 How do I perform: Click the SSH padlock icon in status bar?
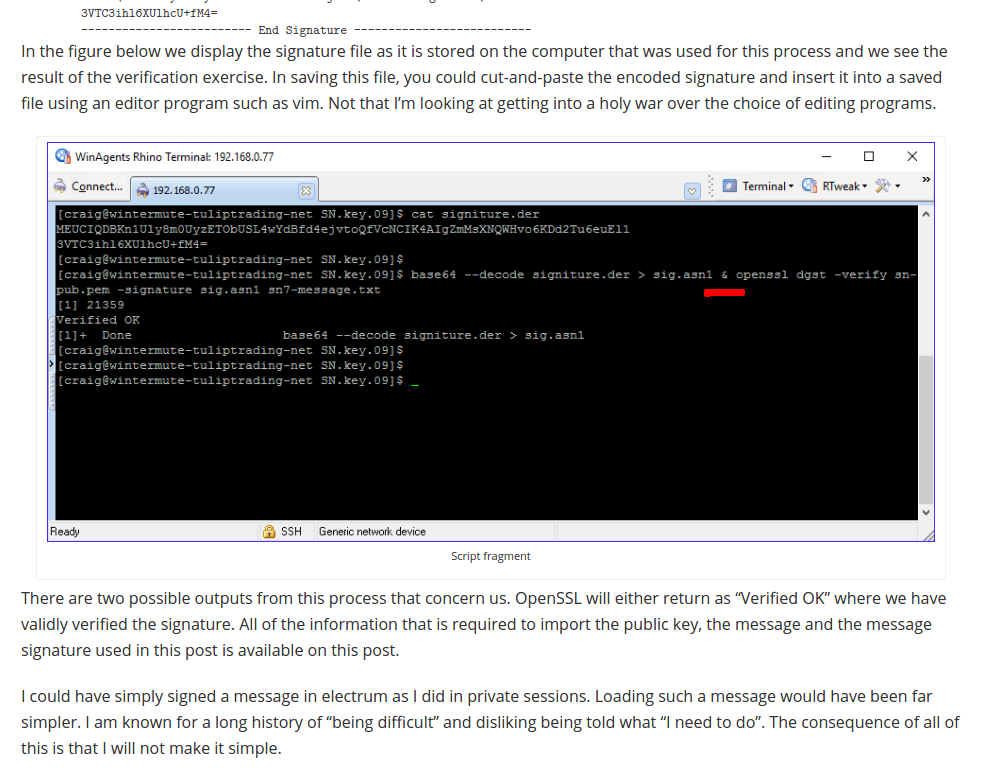(x=269, y=532)
